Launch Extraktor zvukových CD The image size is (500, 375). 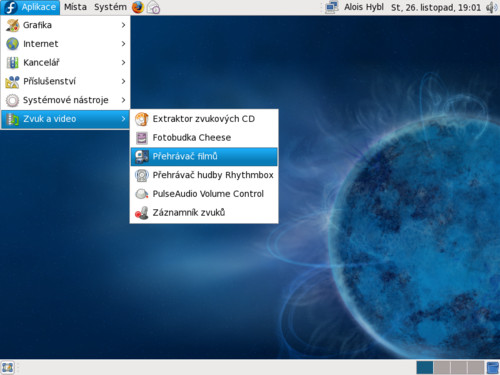pyautogui.click(x=204, y=119)
